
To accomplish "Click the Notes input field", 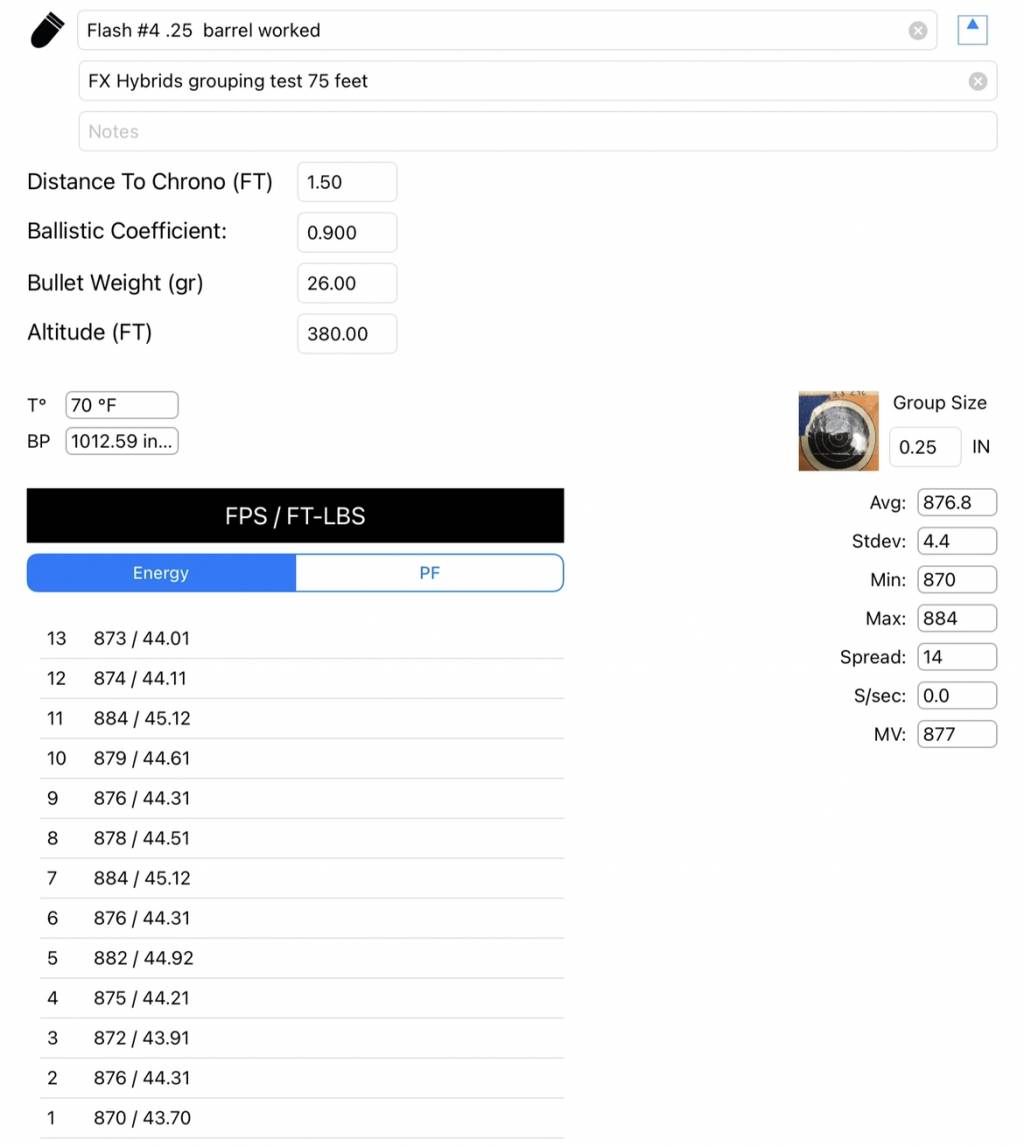I will click(x=537, y=131).
